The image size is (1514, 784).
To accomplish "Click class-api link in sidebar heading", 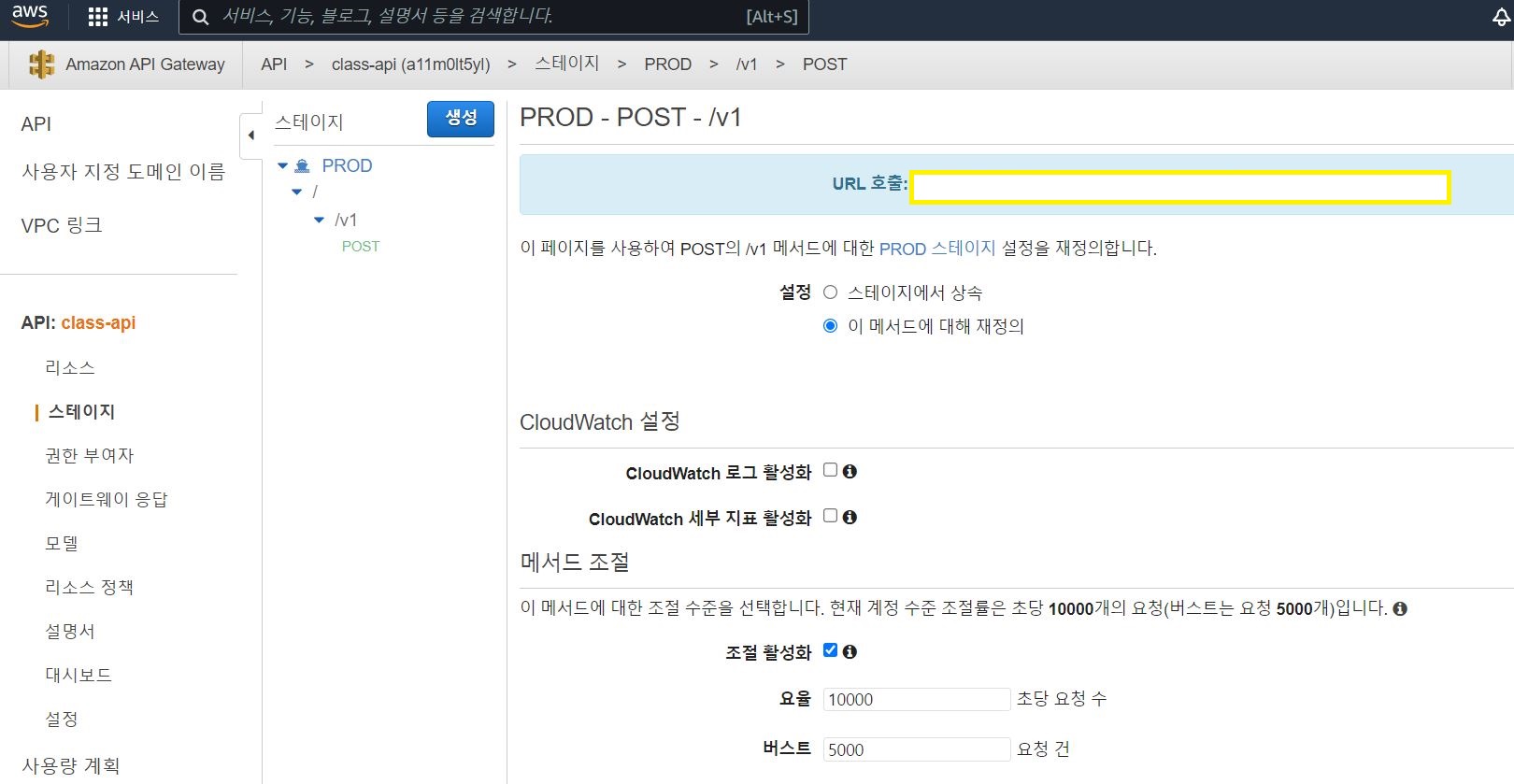I will coord(98,323).
